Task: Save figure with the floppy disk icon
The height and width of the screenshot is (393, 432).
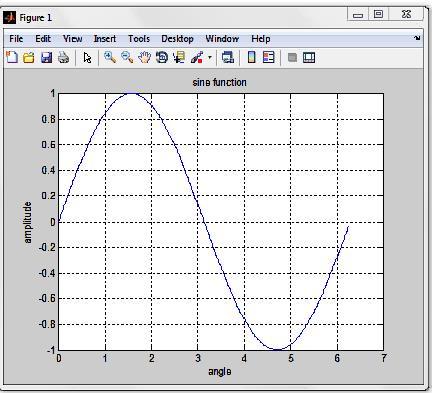Action: coord(46,58)
